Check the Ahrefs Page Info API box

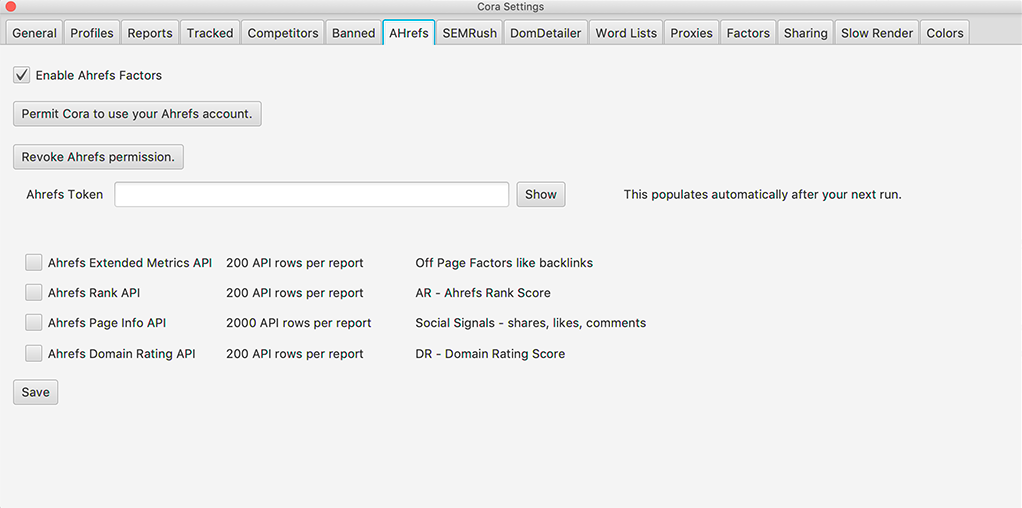pyautogui.click(x=34, y=323)
